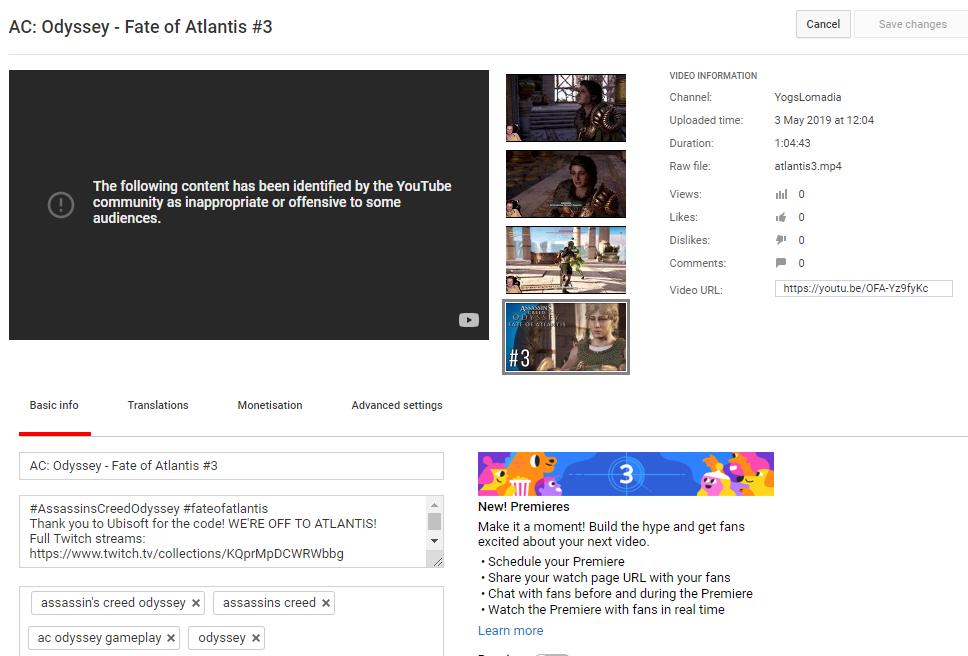
Task: Click the "ac odyssey gameplay" tag text
Action: [x=99, y=638]
